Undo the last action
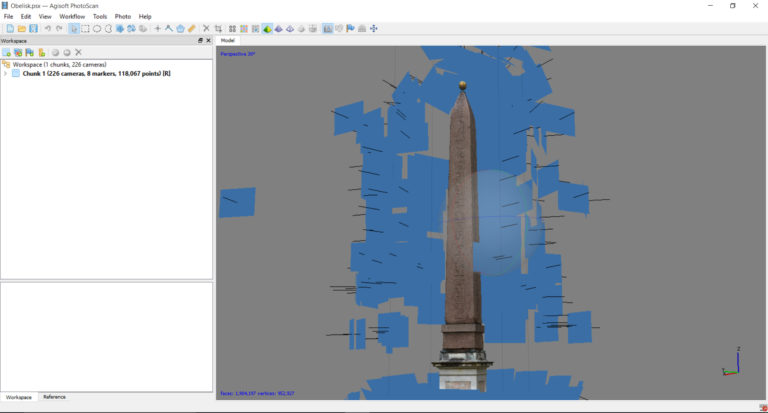This screenshot has height=413, width=768. pyautogui.click(x=48, y=28)
